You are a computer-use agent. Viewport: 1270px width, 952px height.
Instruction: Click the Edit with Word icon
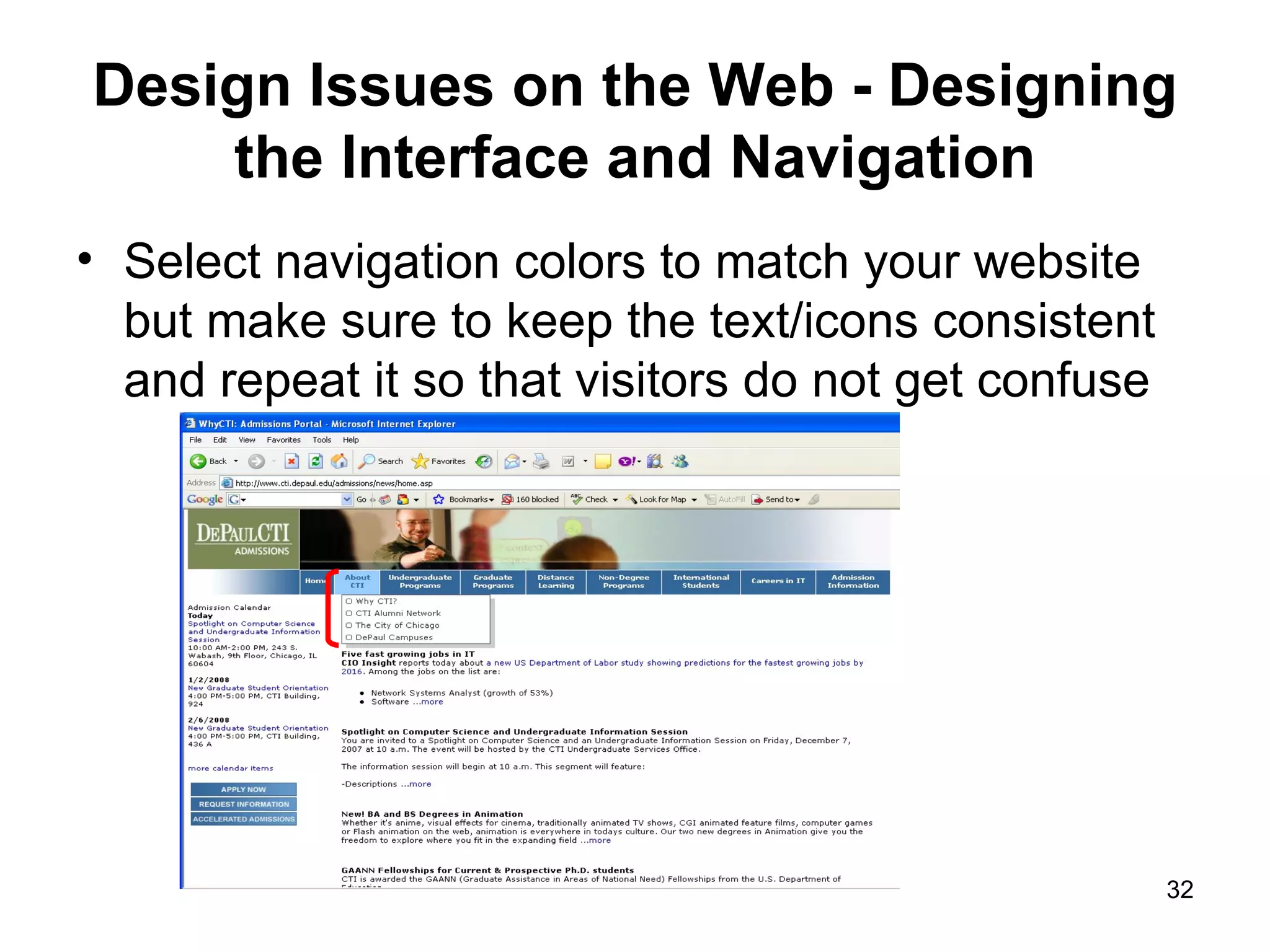[x=567, y=461]
